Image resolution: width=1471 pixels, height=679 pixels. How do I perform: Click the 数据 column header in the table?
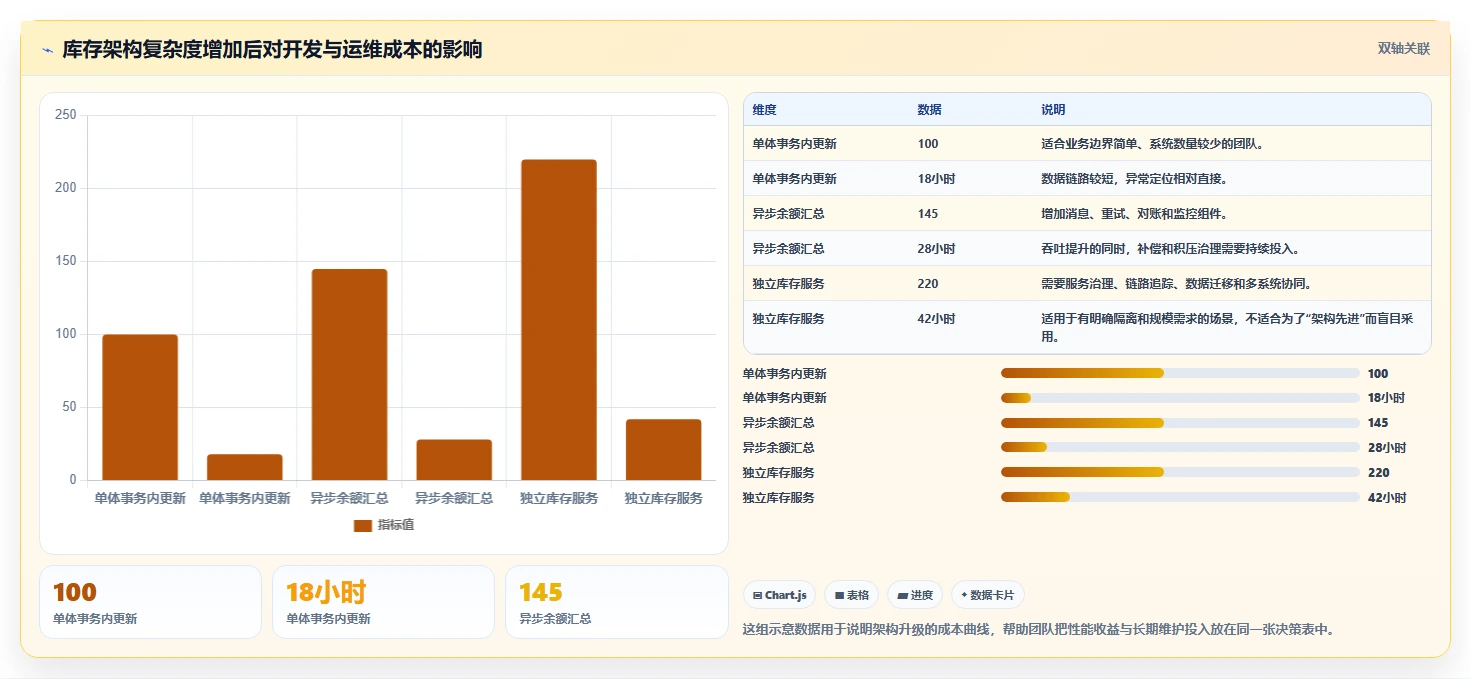(x=929, y=110)
